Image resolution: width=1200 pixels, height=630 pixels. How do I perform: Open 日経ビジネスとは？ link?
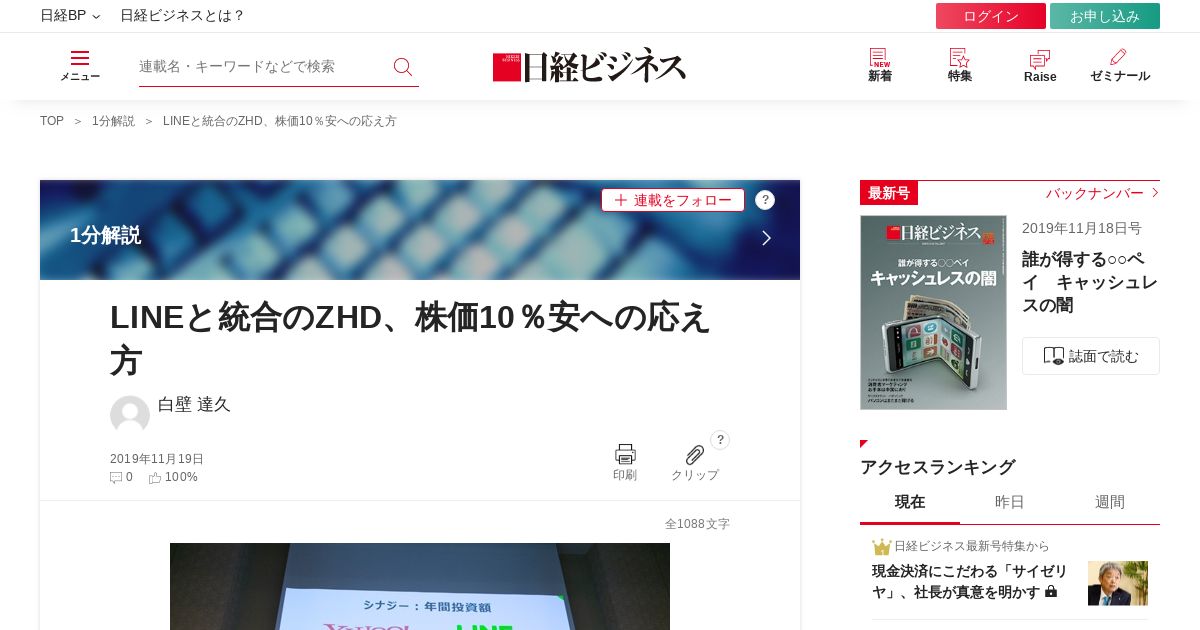(x=182, y=16)
